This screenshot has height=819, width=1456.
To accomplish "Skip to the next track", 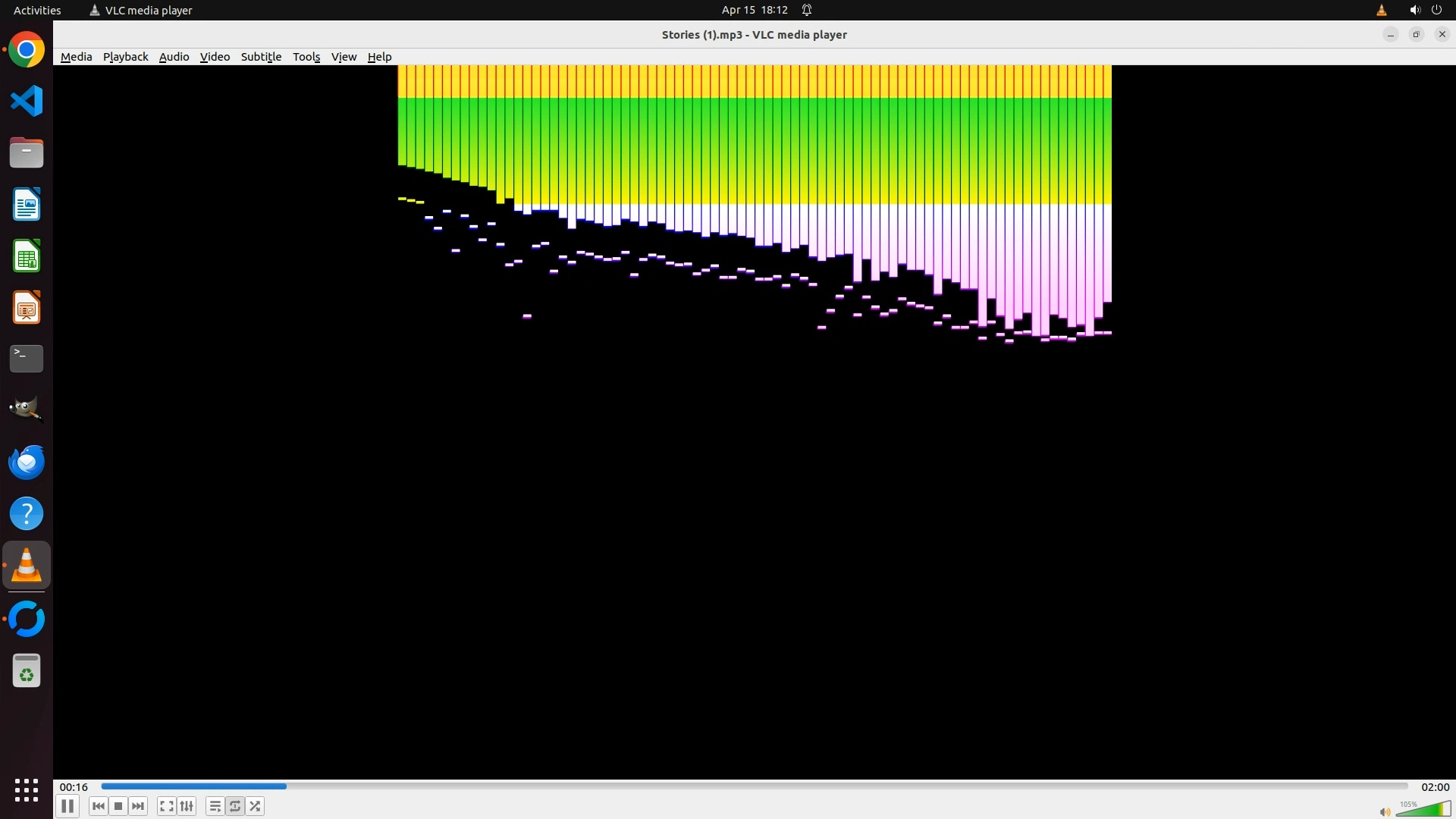I will 138,806.
